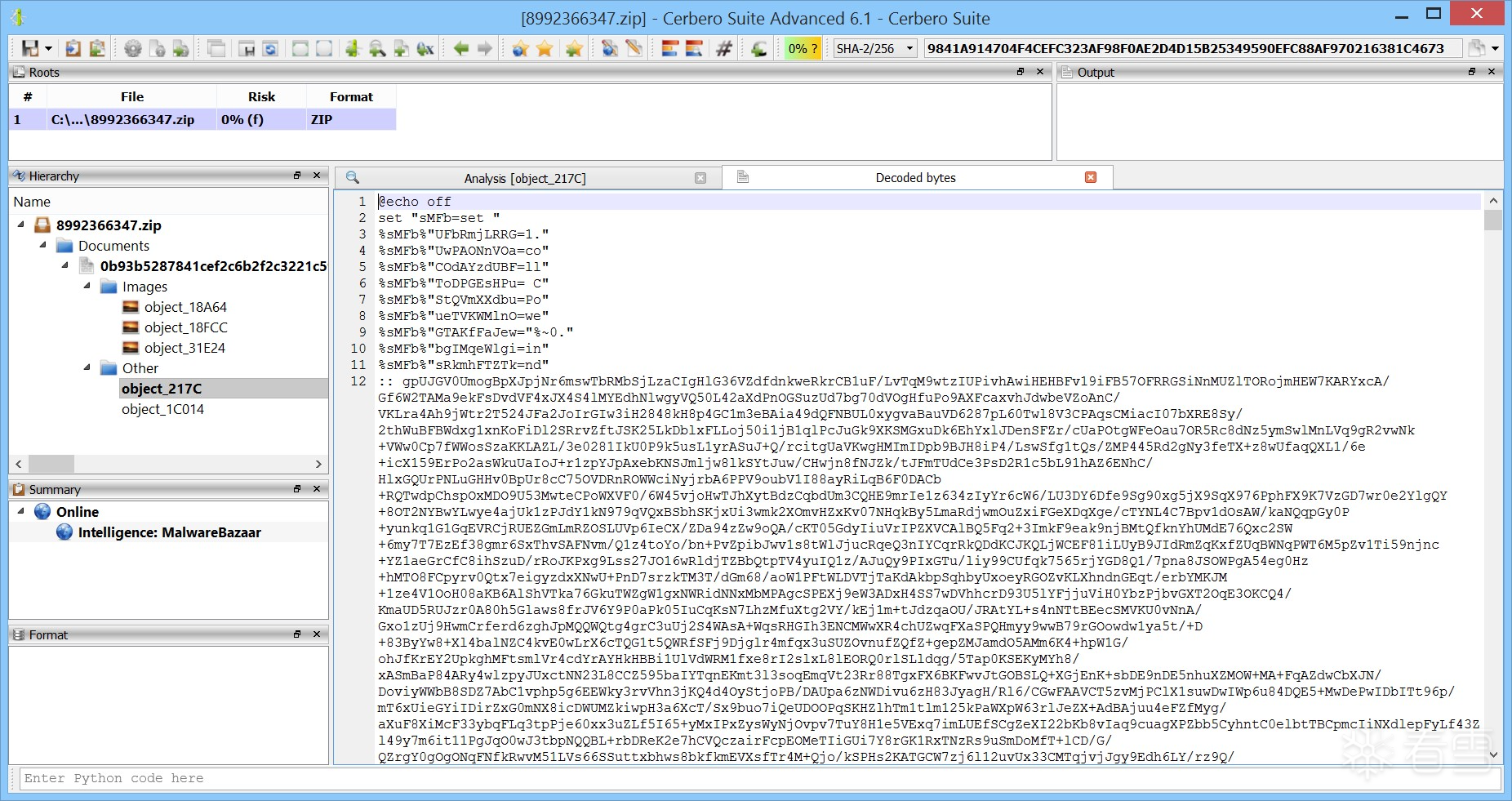Click the grey forward arrow
This screenshot has width=1512, height=801.
(485, 49)
